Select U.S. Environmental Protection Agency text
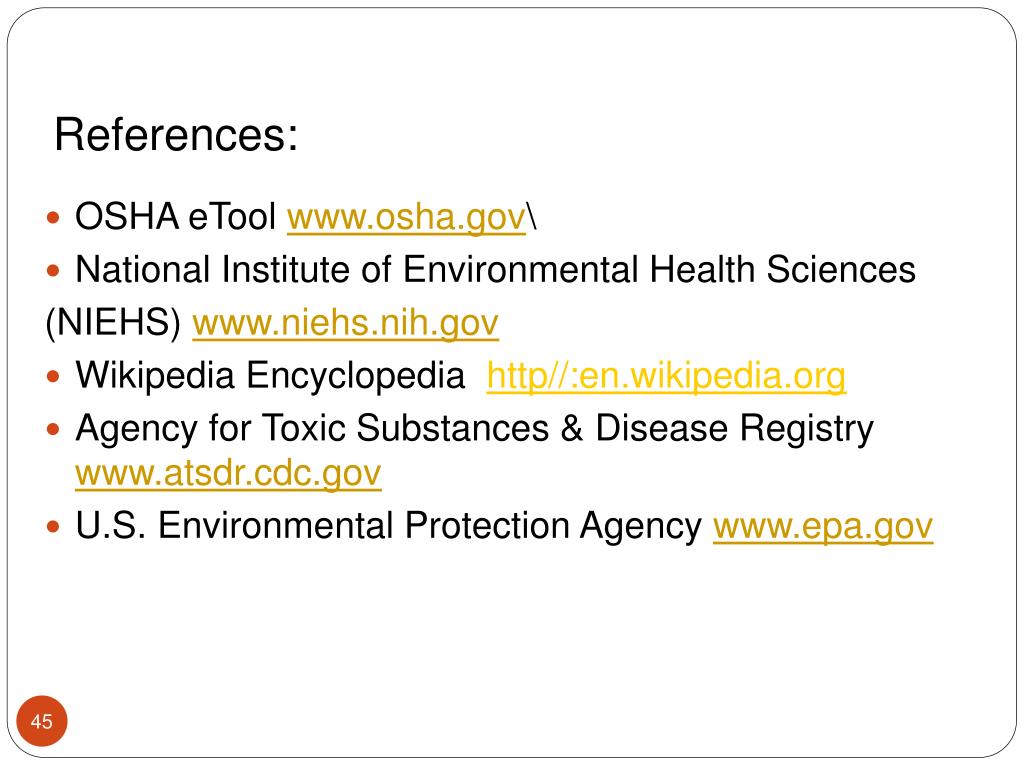This screenshot has width=1024, height=768. pos(389,526)
